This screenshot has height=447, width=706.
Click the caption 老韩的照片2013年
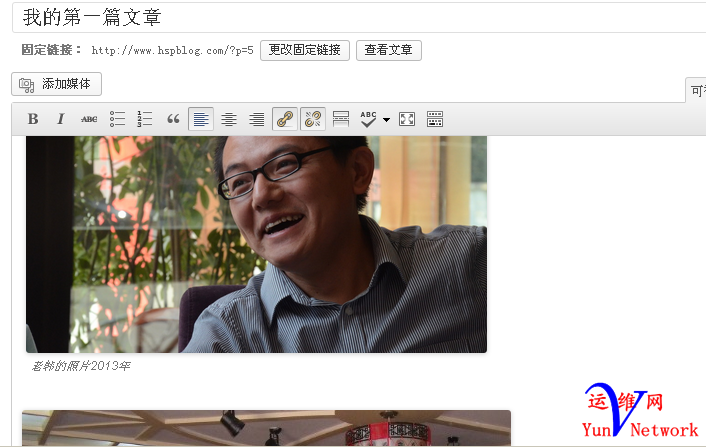click(81, 366)
